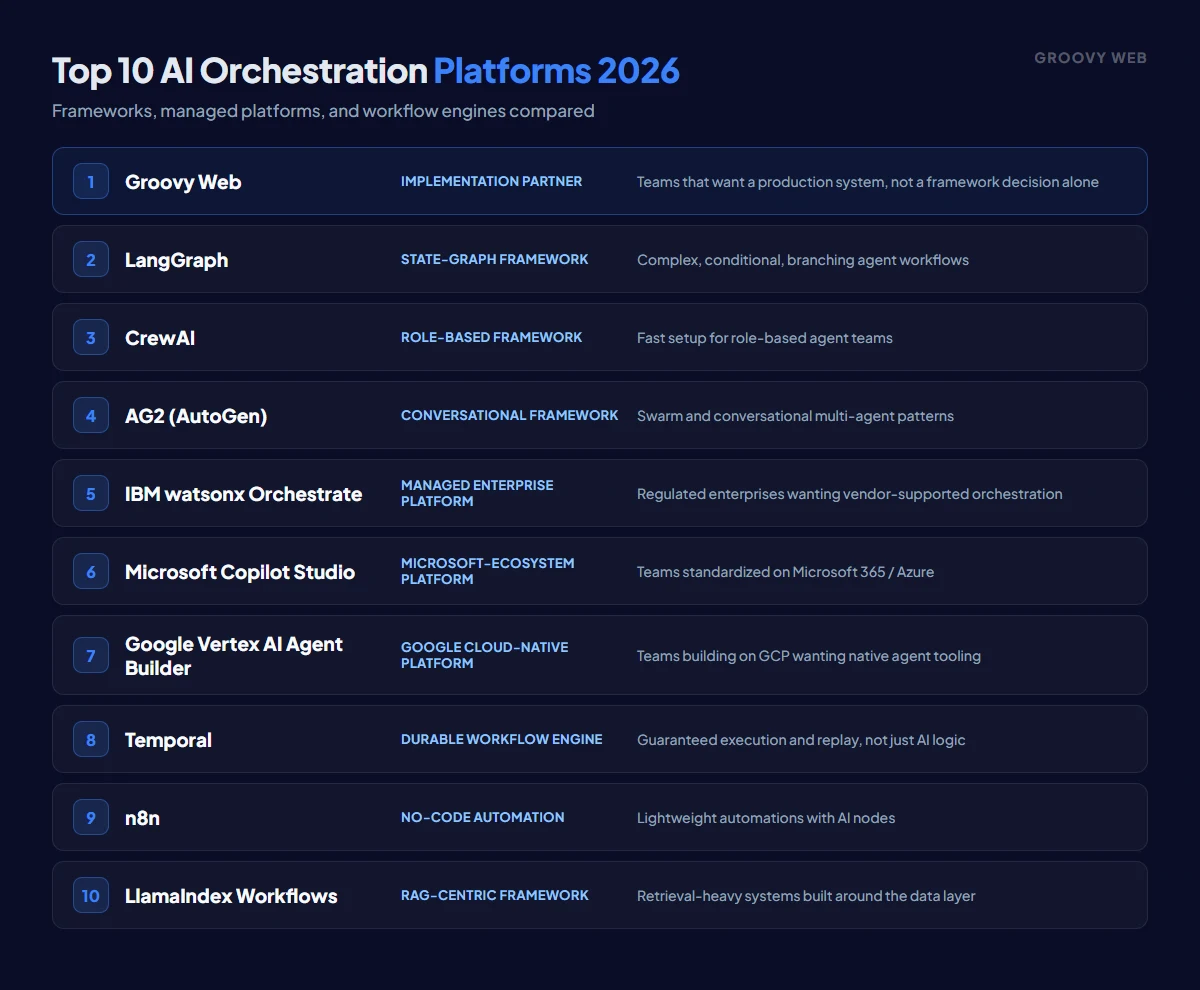Select the 'CrewAI' platform name
The image size is (1200, 990).
[160, 338]
